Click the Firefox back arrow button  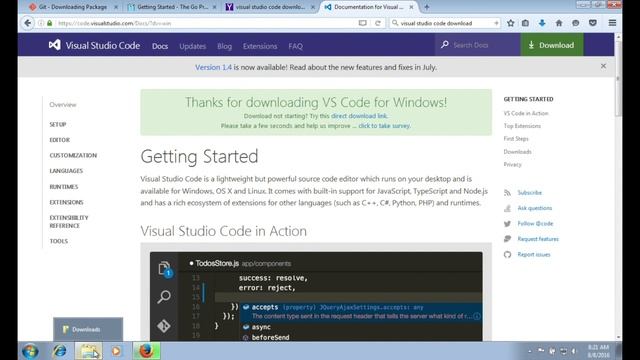[x=28, y=23]
